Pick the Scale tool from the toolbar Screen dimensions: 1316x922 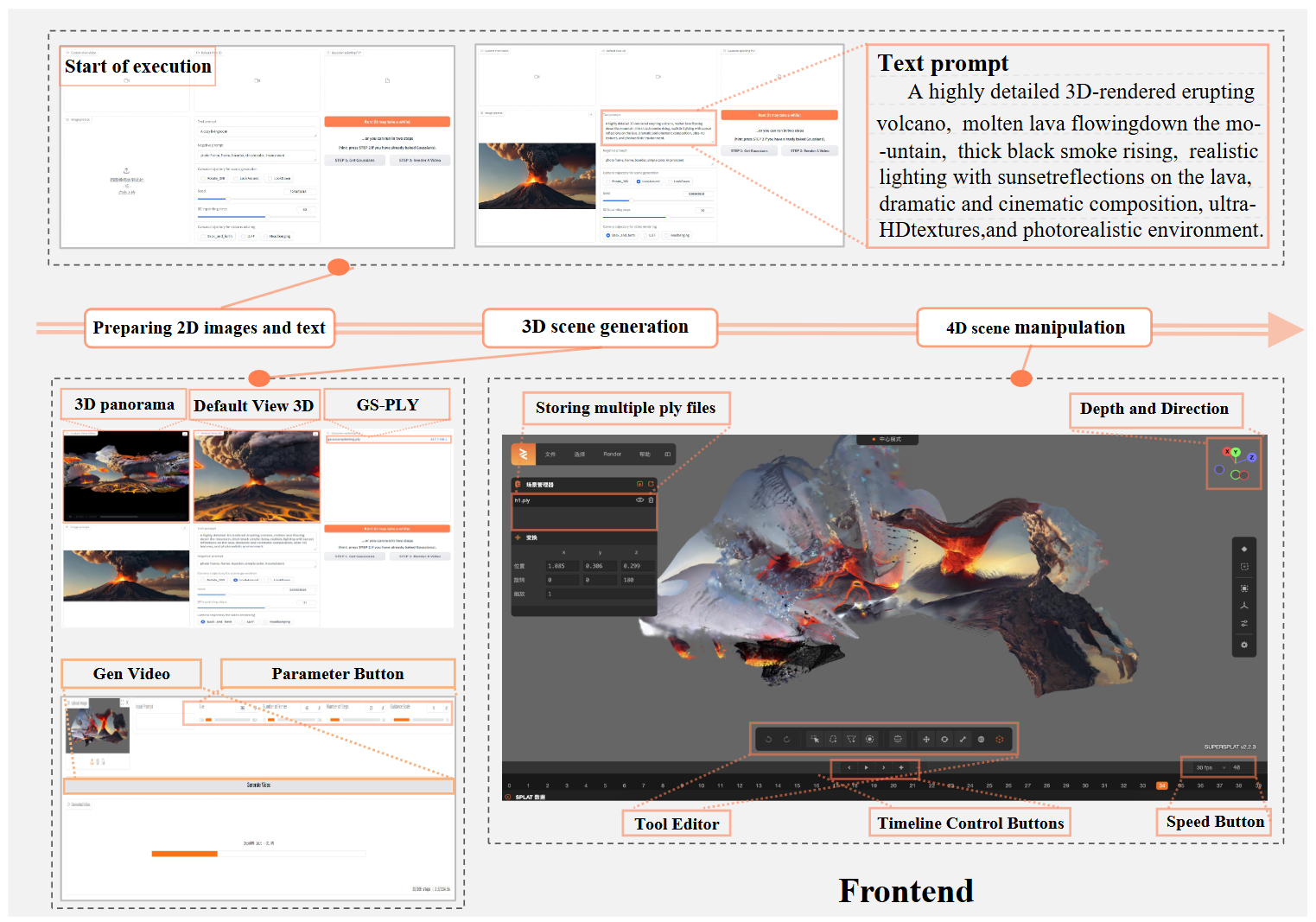coord(963,739)
